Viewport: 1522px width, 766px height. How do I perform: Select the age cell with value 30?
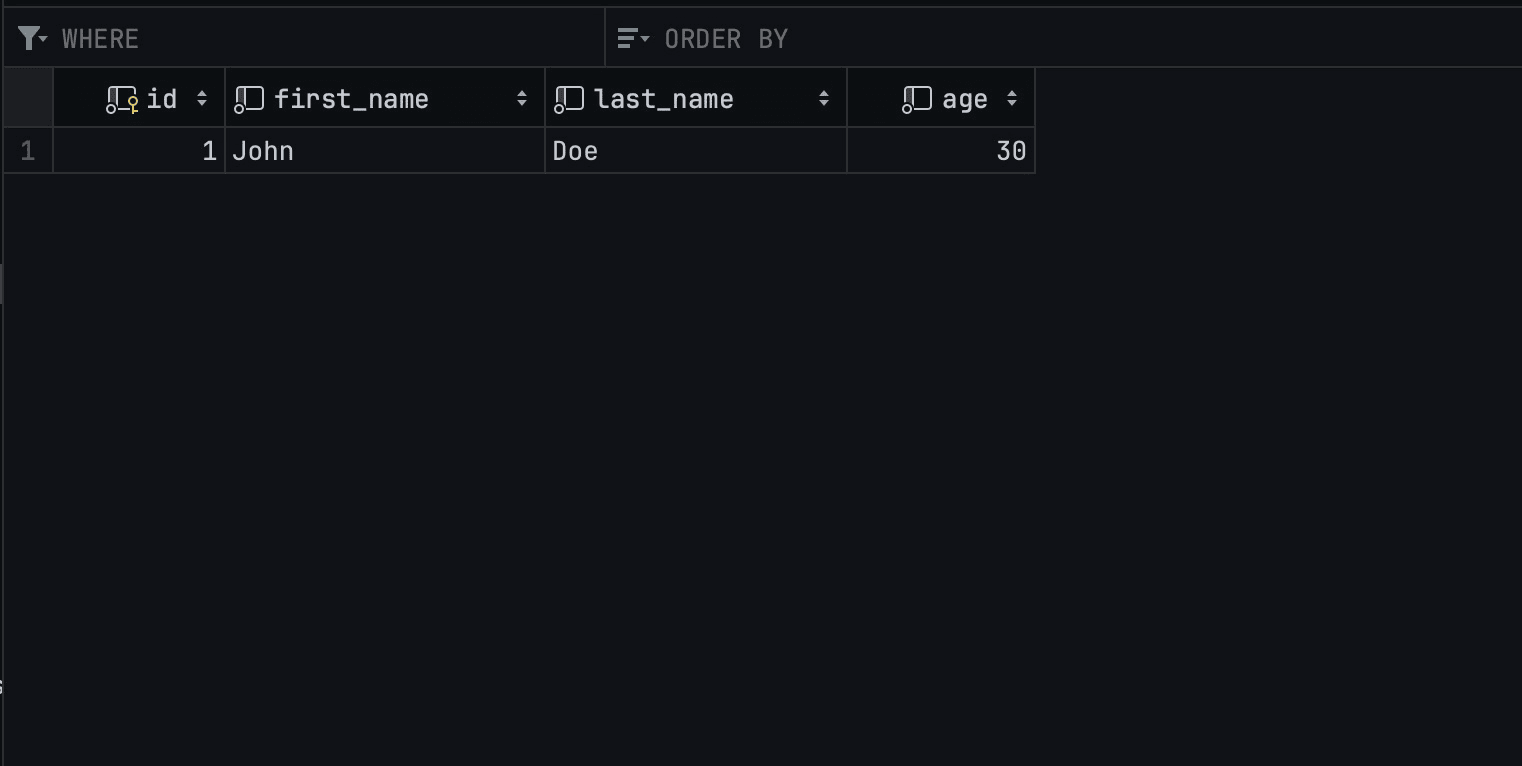coord(941,151)
